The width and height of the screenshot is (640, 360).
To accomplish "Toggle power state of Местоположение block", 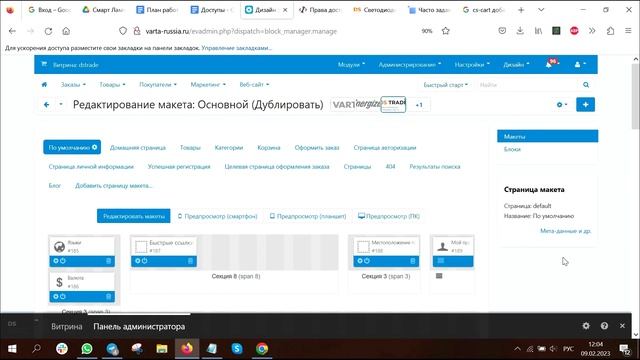I will 367,261.
